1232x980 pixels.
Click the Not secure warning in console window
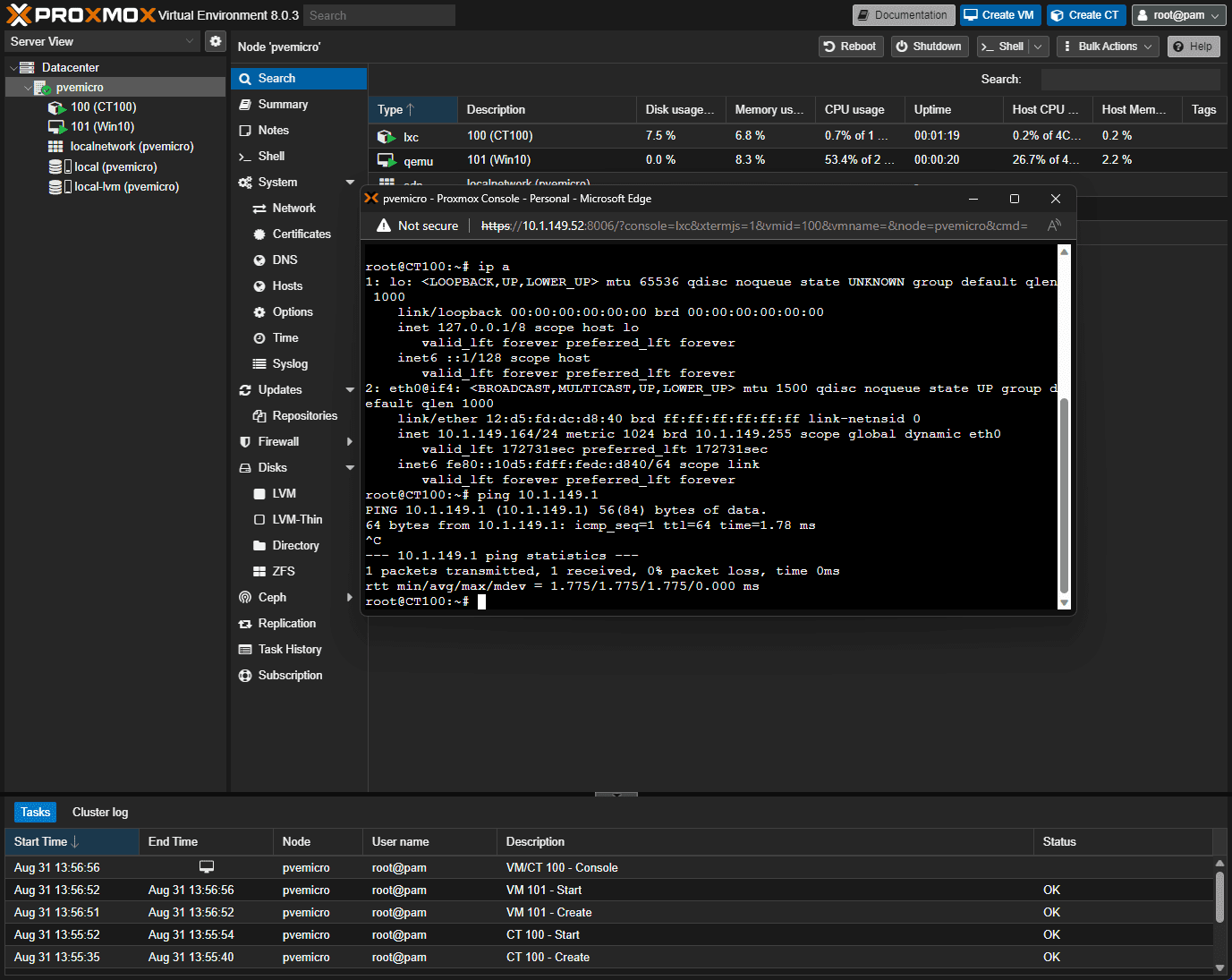tap(418, 226)
